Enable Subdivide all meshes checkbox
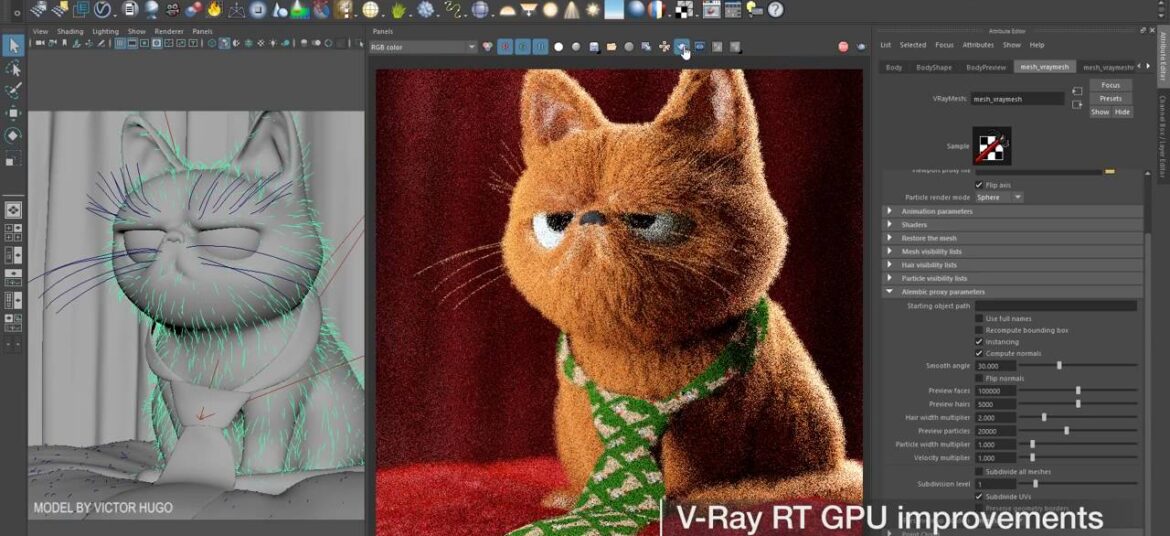1170x536 pixels. (x=979, y=472)
